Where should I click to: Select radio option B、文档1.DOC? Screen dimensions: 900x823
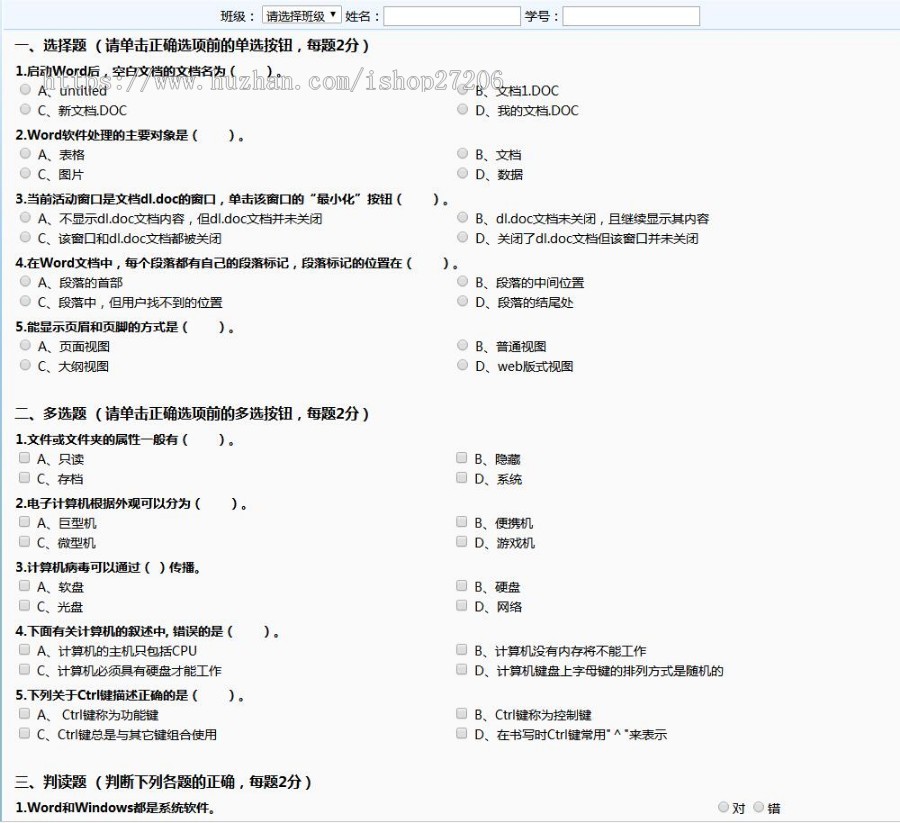(463, 90)
